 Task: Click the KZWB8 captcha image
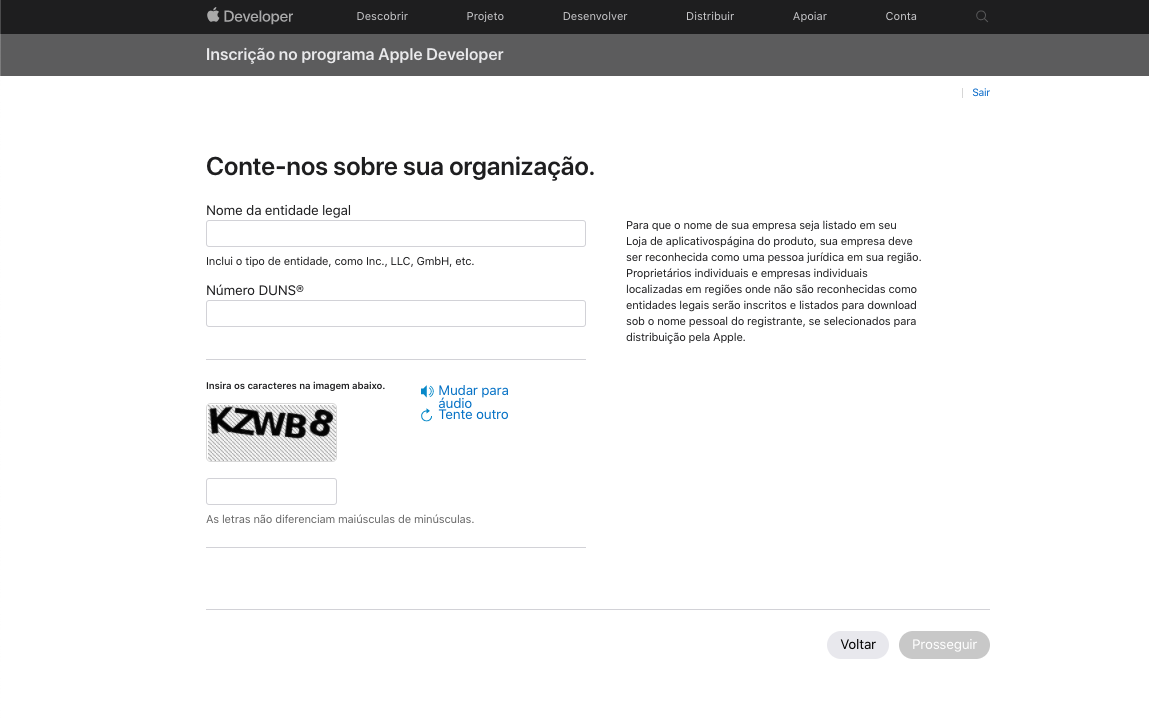tap(271, 432)
